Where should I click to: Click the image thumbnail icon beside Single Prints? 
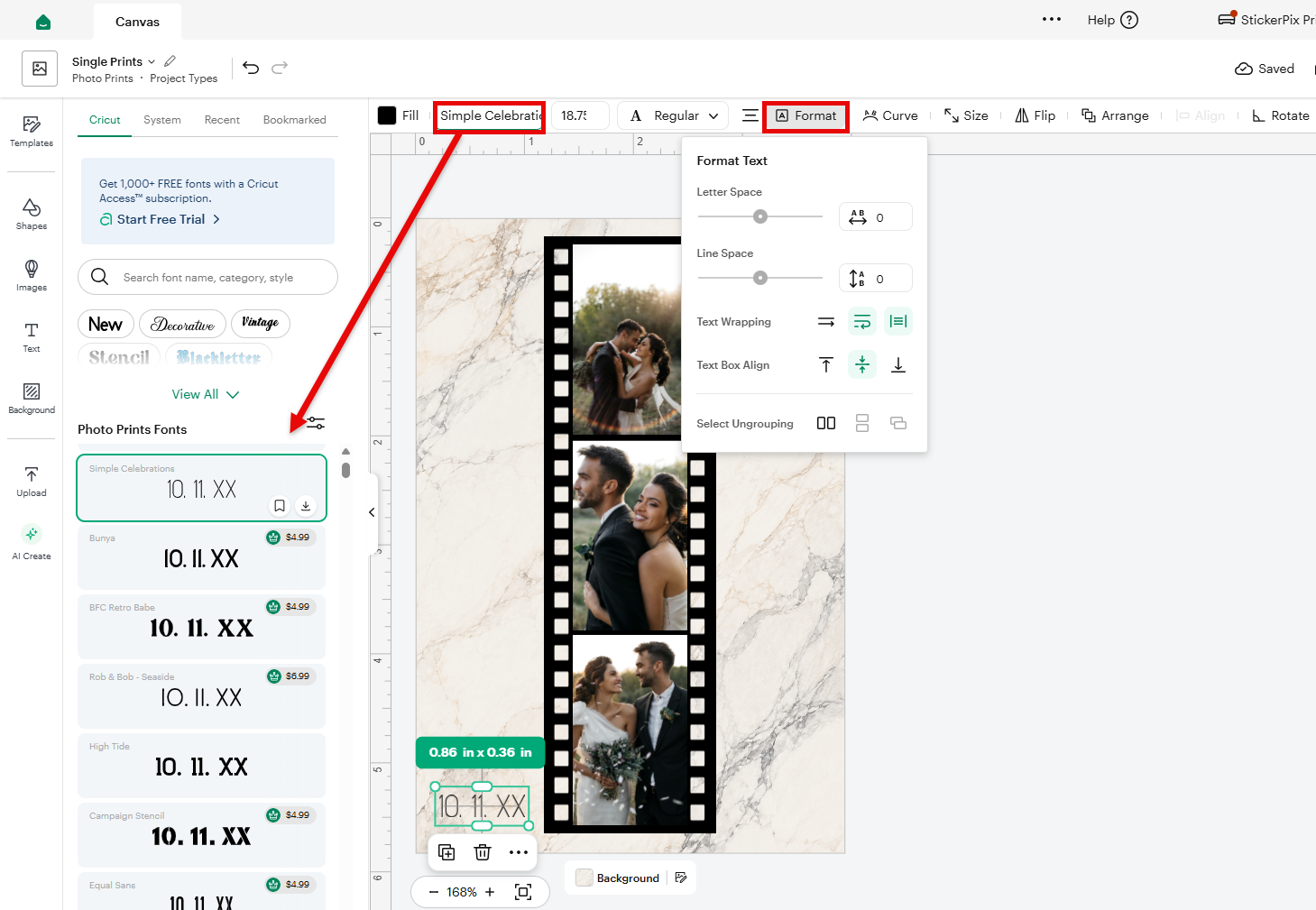pos(40,69)
